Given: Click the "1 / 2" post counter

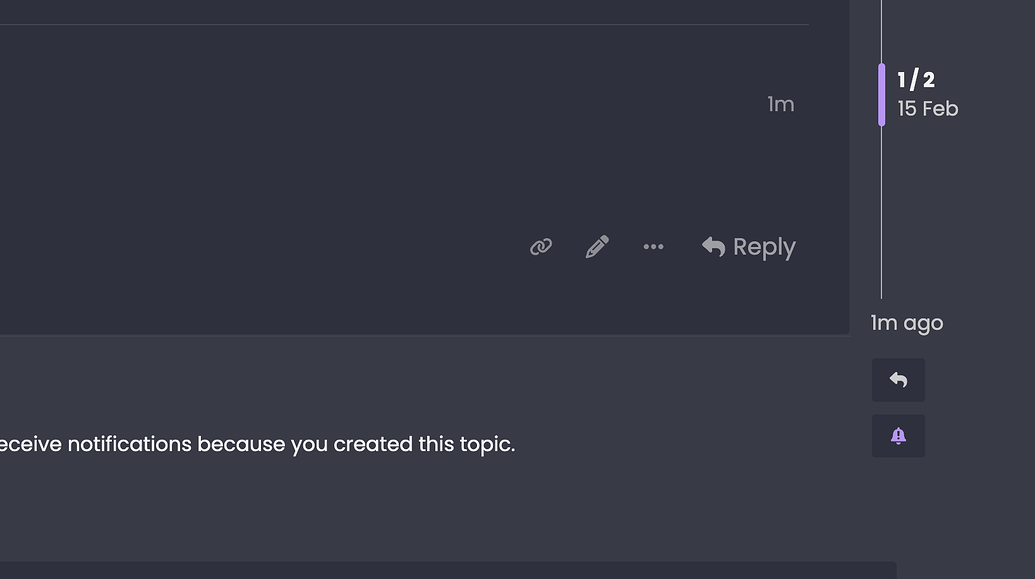Looking at the screenshot, I should (916, 80).
